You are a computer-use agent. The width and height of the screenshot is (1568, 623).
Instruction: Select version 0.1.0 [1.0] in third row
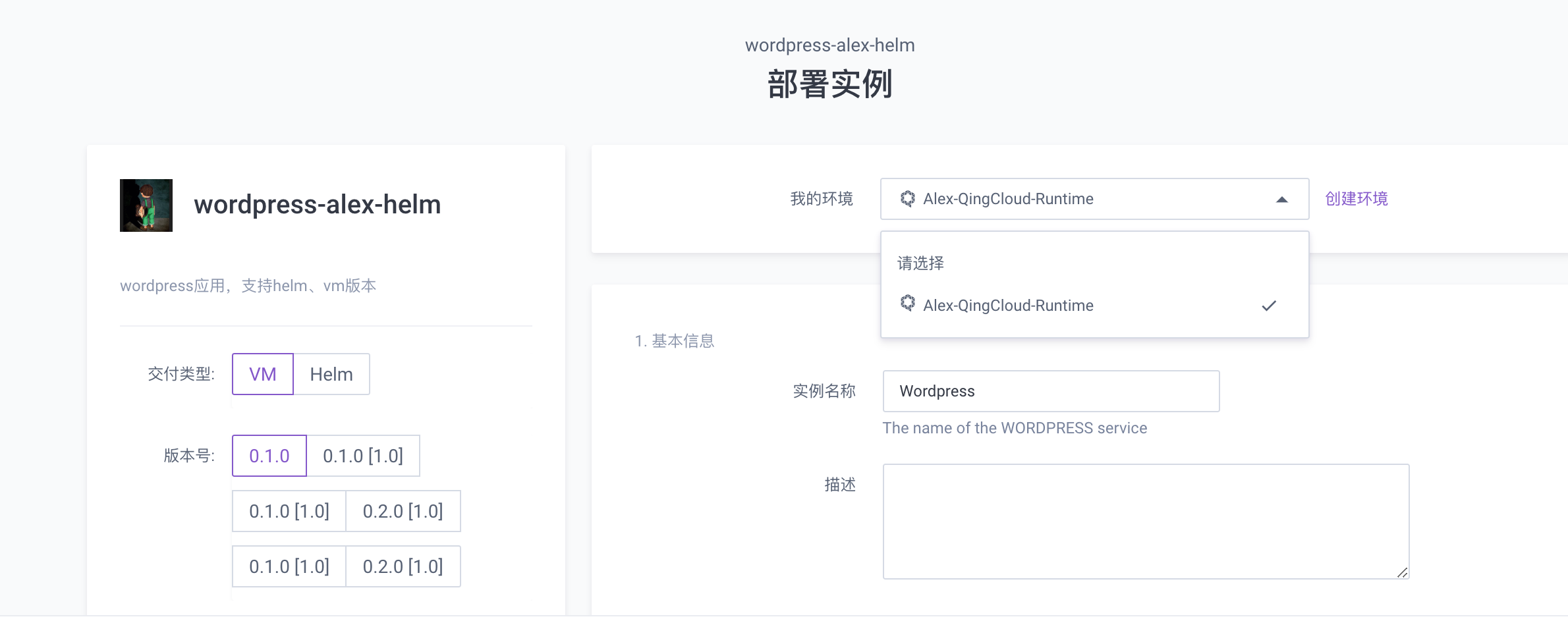(x=289, y=566)
